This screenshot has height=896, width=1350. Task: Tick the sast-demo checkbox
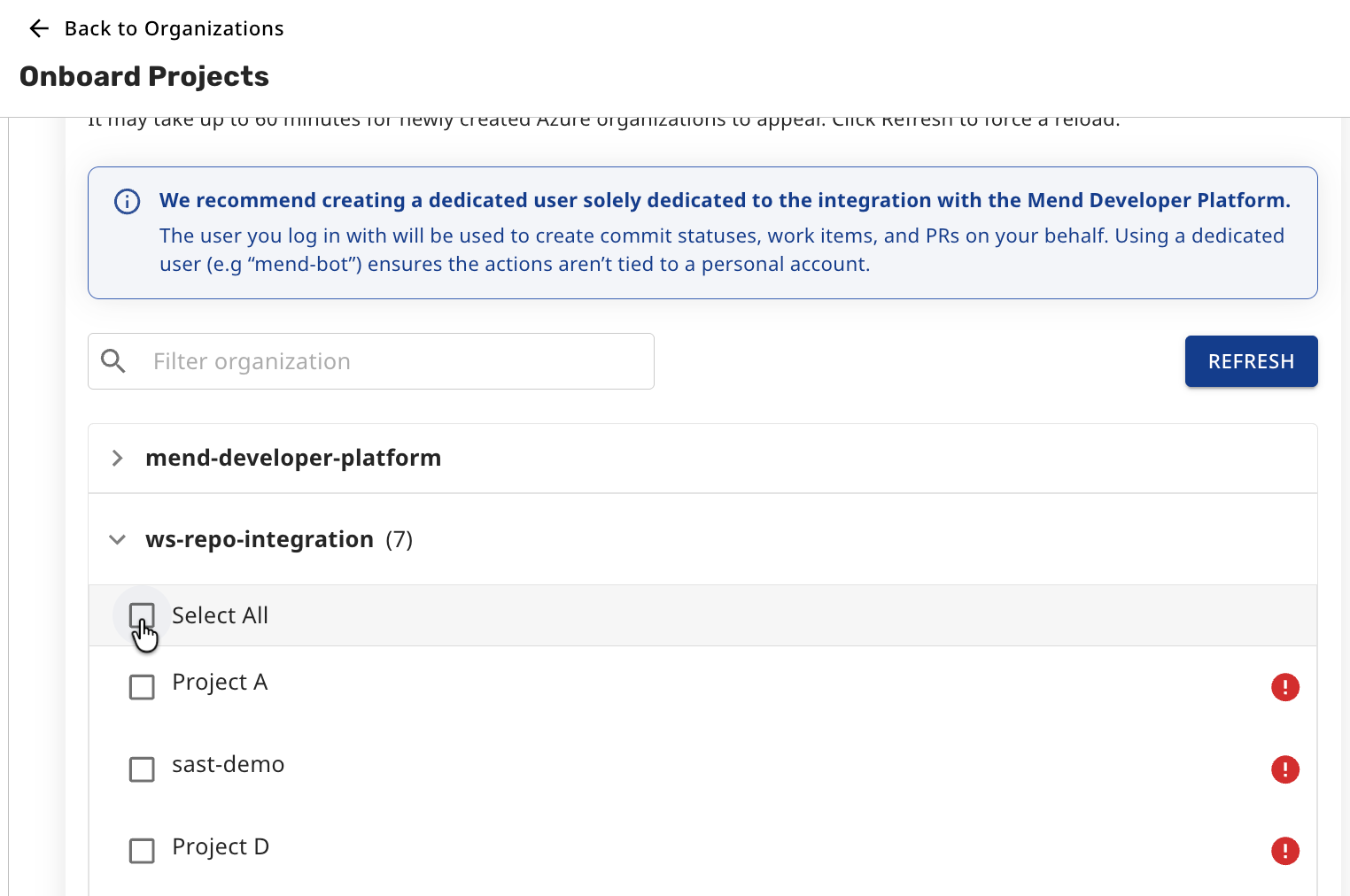142,769
